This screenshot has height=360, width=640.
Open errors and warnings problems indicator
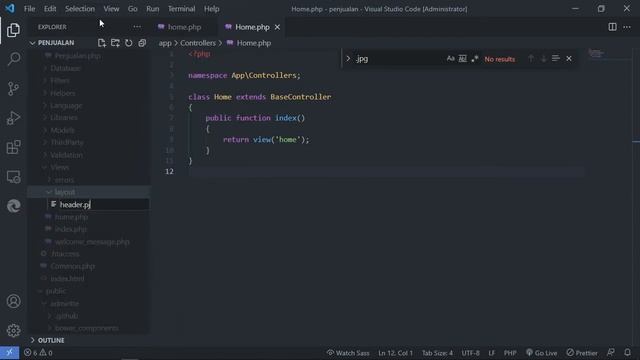[x=38, y=353]
